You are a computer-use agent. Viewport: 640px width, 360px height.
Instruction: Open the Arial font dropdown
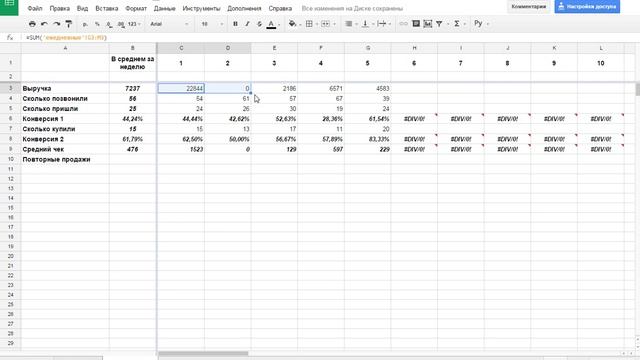tap(169, 24)
